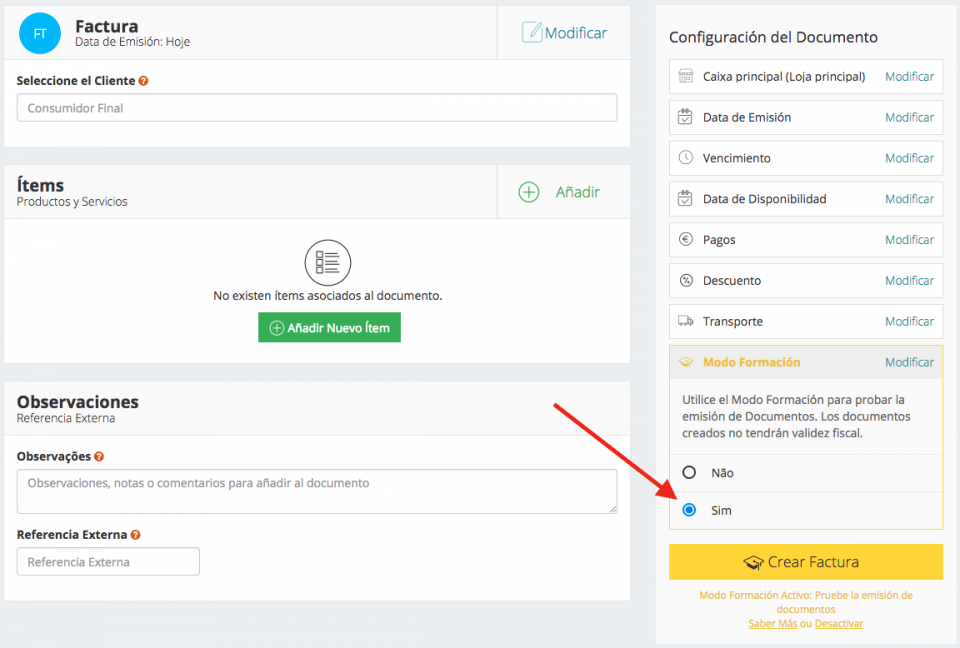Click the calendar icon beside Data de Disponibilidad

tap(686, 198)
